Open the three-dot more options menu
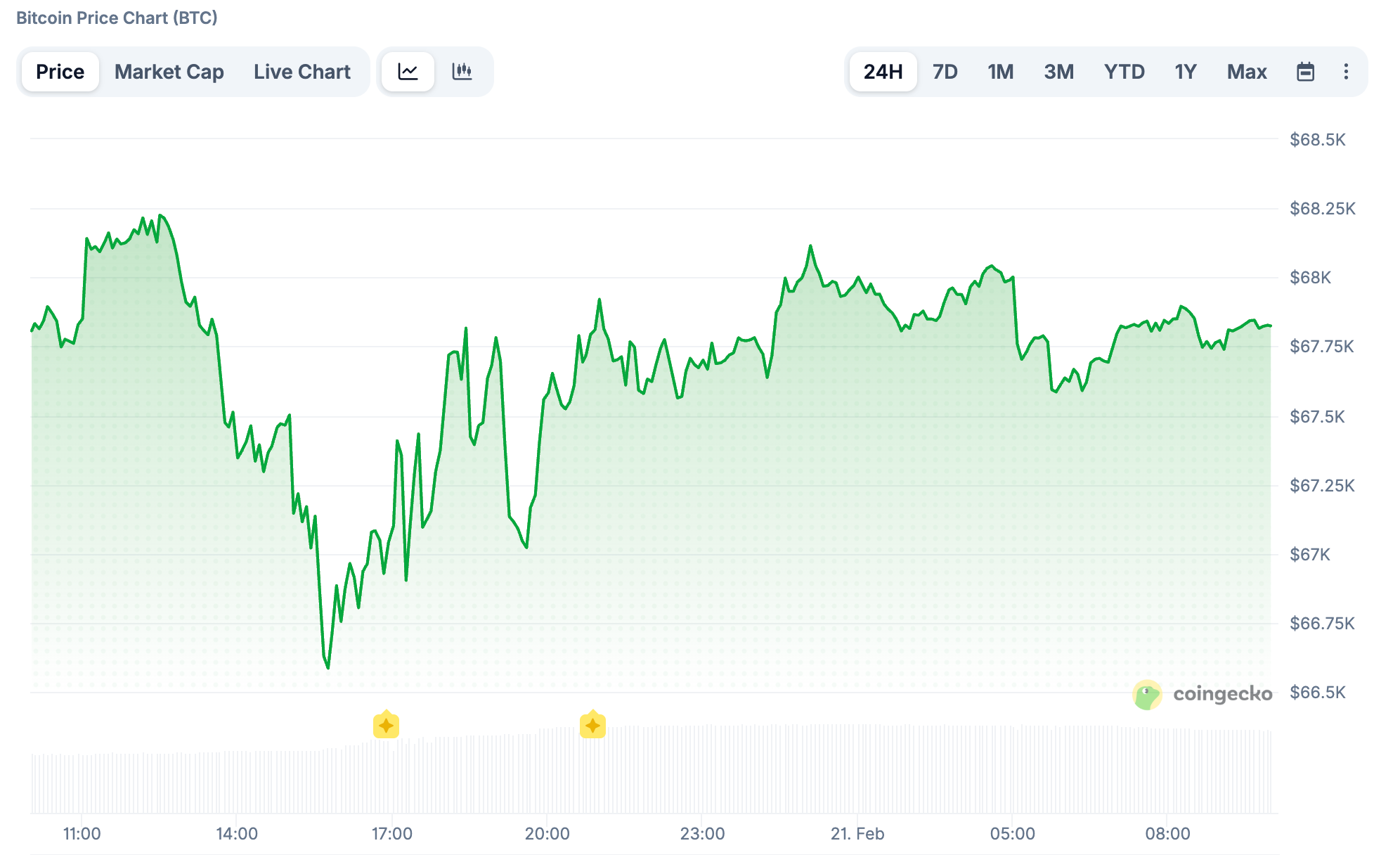Viewport: 1400px width, 855px height. (1346, 72)
